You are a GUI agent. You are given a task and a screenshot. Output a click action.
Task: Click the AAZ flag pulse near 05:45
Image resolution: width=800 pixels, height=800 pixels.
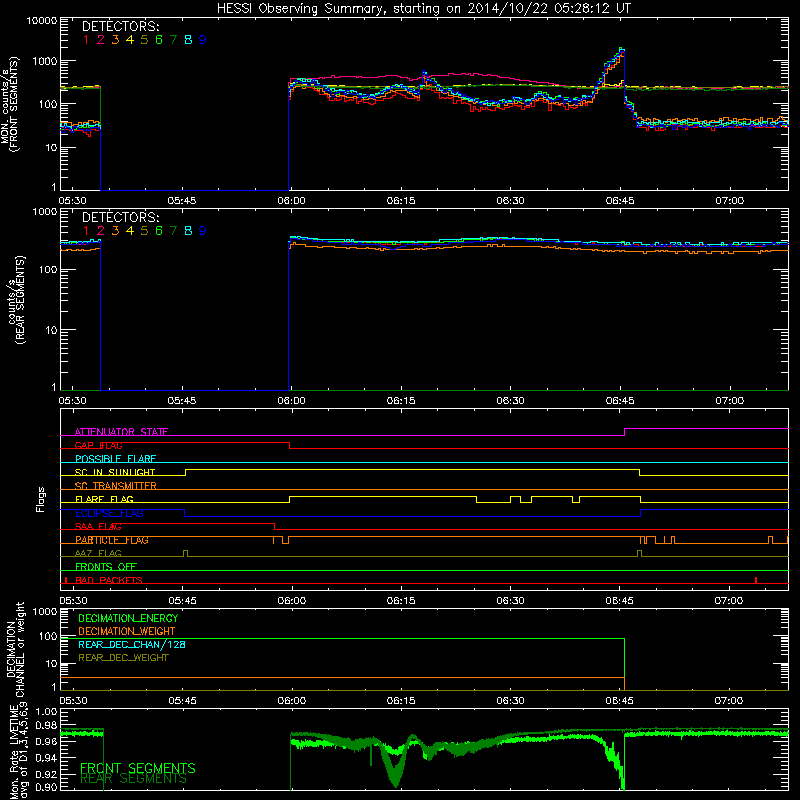(x=185, y=553)
